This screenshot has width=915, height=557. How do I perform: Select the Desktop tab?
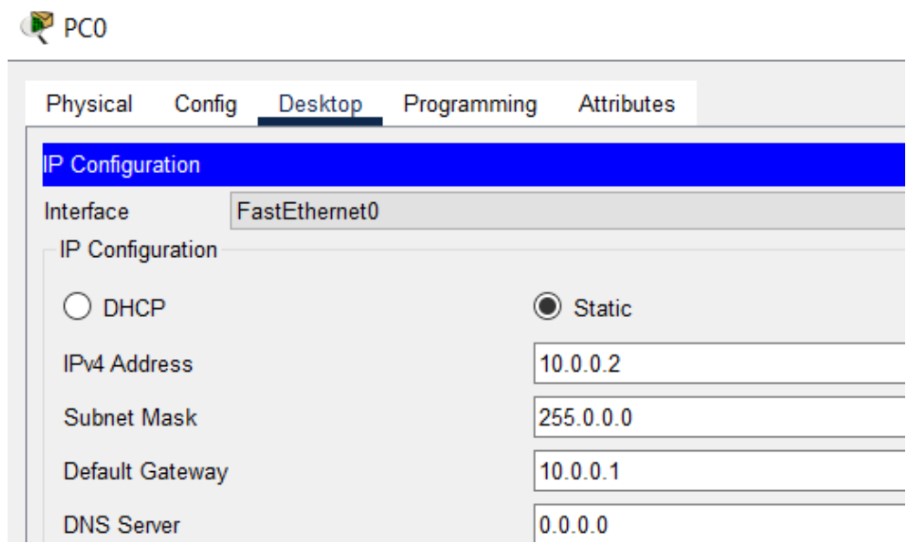pos(320,104)
